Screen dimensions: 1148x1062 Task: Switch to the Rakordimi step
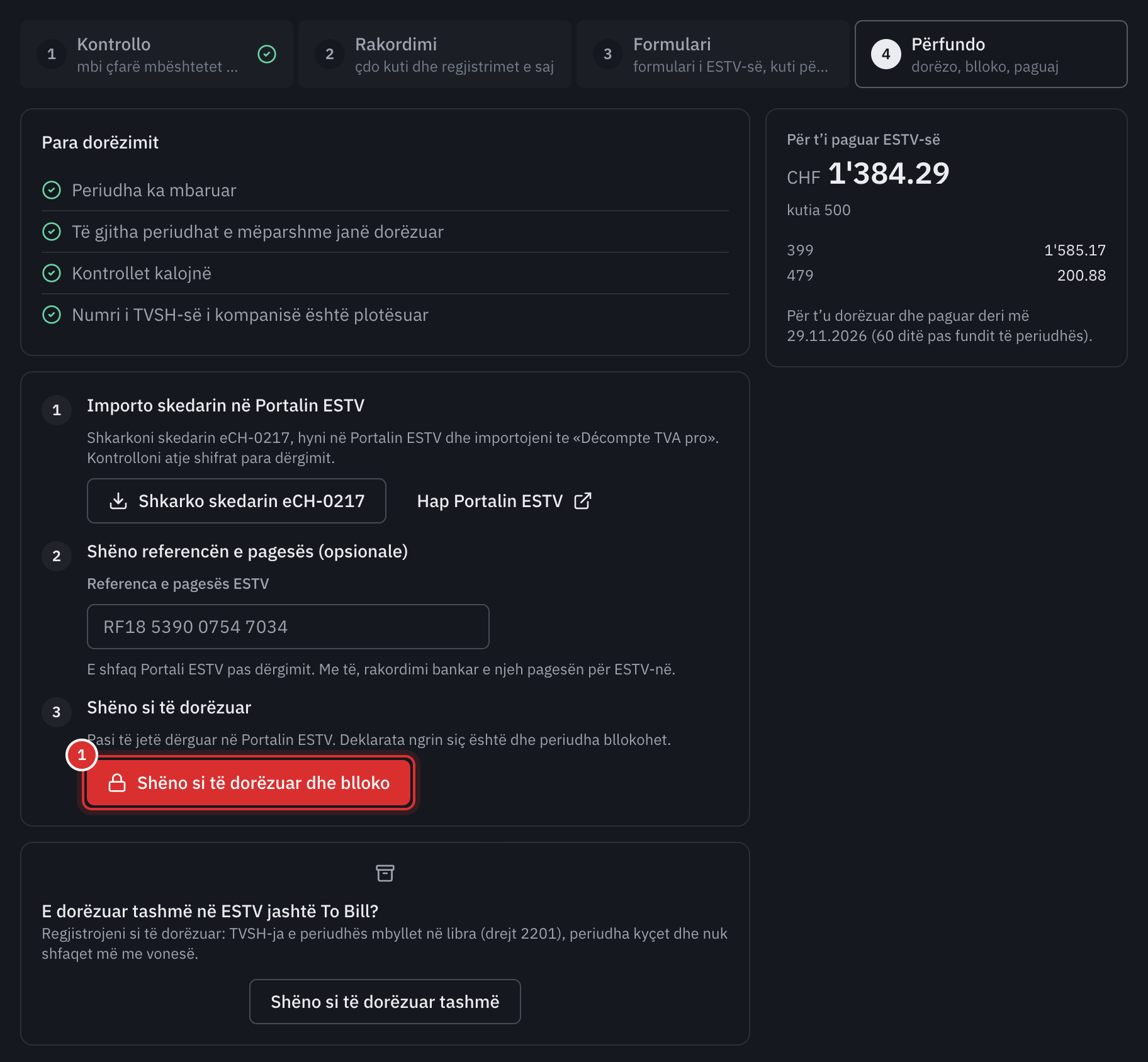[x=435, y=54]
